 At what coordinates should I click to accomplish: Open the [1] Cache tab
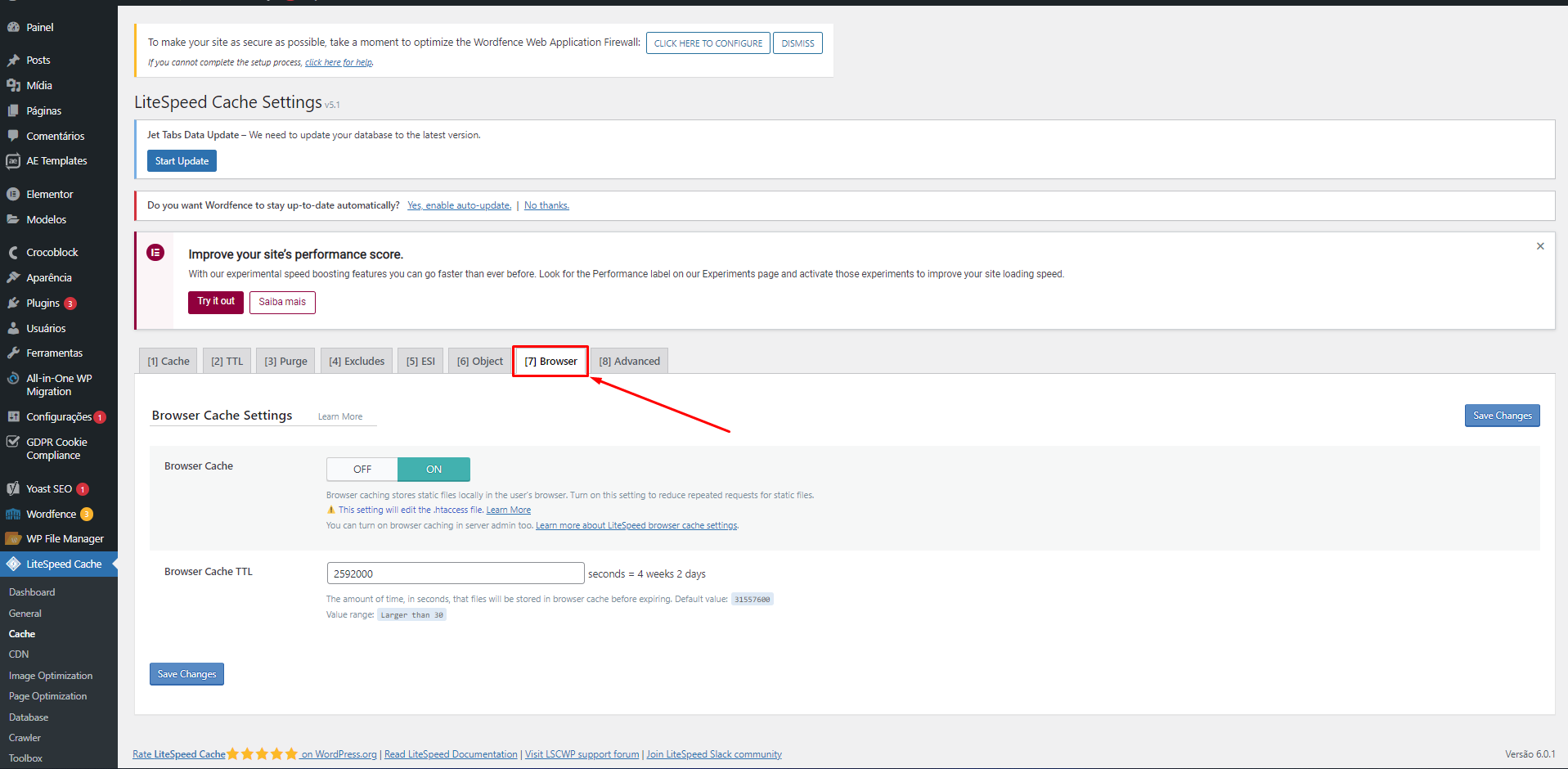(x=168, y=361)
